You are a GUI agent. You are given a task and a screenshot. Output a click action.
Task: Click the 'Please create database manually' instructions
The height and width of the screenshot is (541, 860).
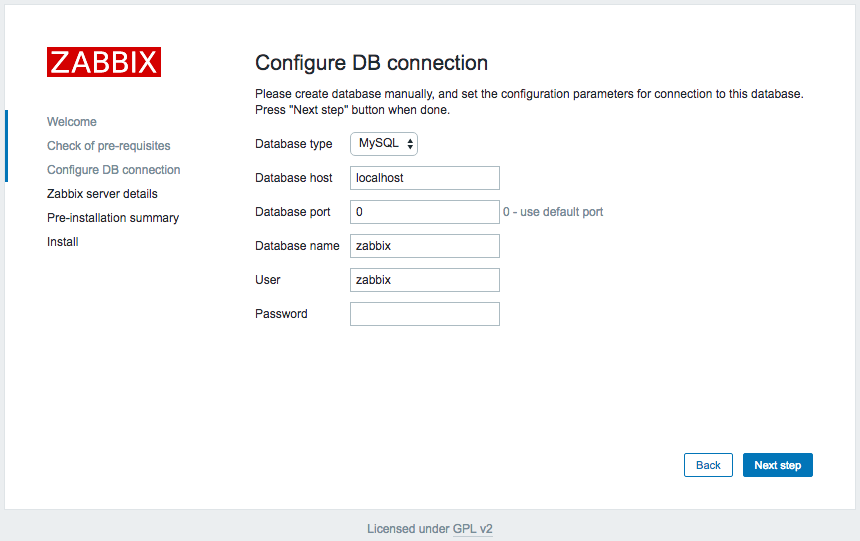click(x=529, y=102)
